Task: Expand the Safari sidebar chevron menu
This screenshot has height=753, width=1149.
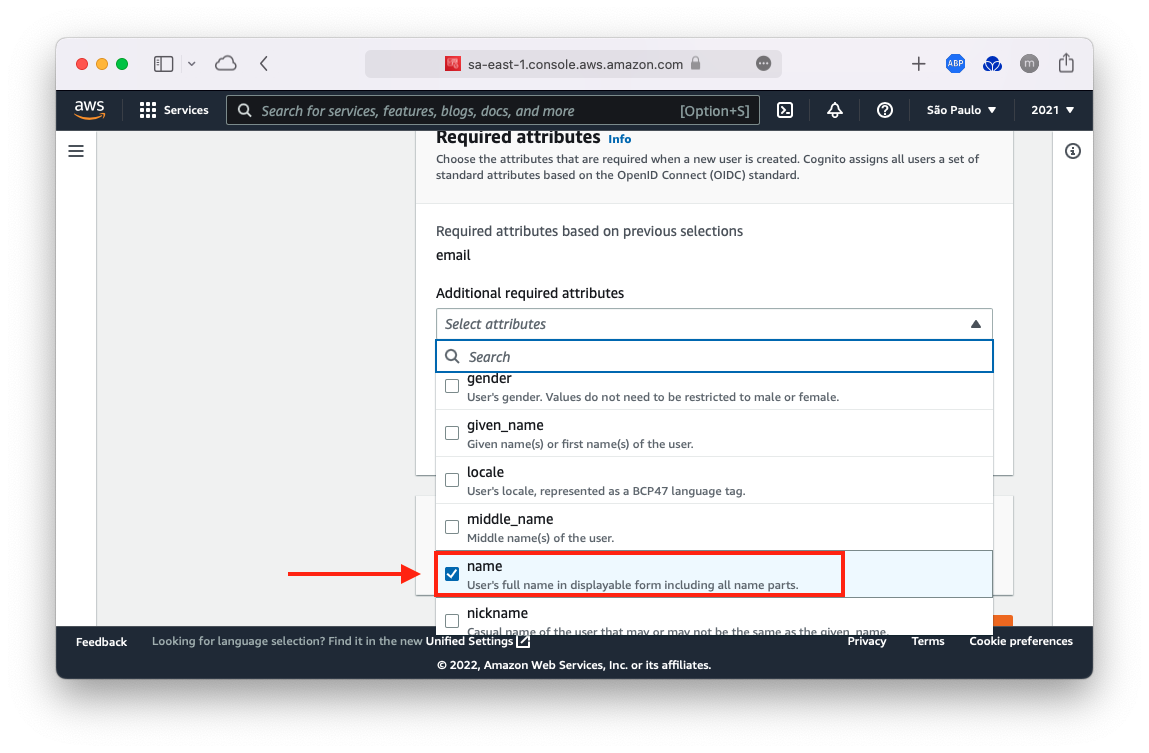Action: (x=191, y=64)
